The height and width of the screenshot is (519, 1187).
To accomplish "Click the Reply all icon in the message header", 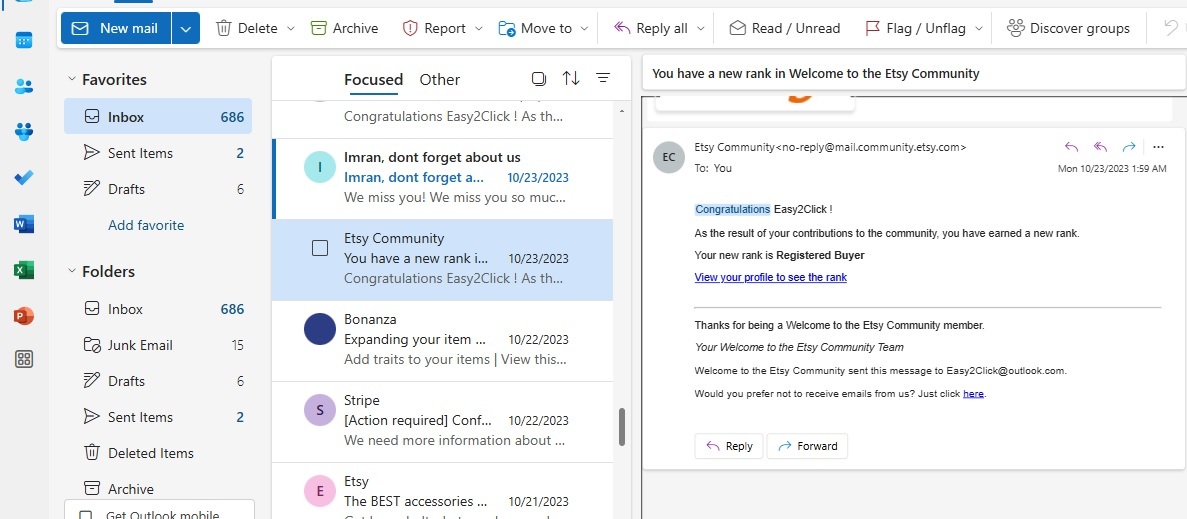I will tap(1100, 147).
